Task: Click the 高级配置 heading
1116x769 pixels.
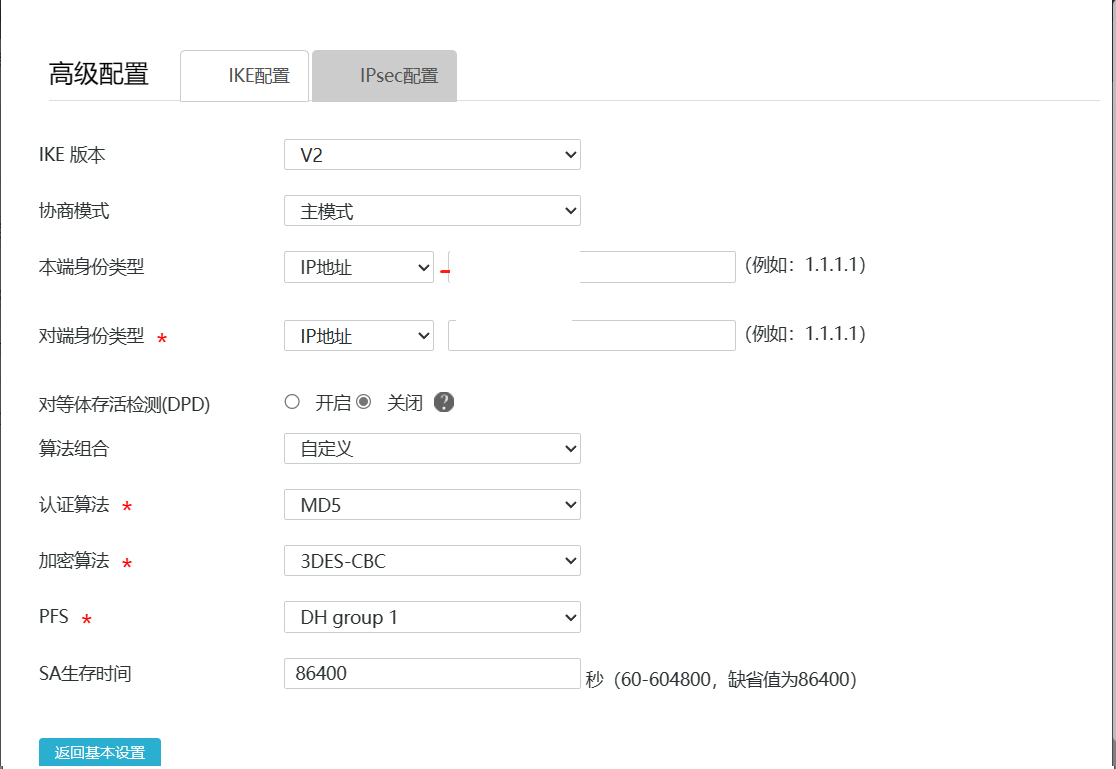Action: coord(99,74)
